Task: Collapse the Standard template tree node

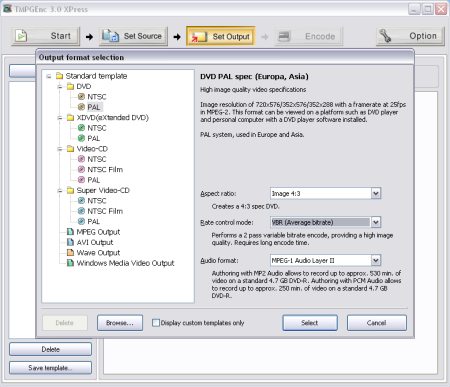Action: tap(49, 76)
